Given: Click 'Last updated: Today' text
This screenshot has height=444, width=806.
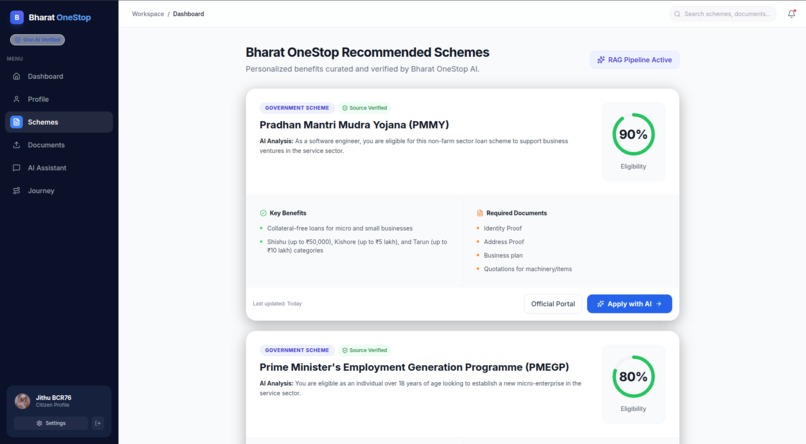Looking at the screenshot, I should pos(277,304).
